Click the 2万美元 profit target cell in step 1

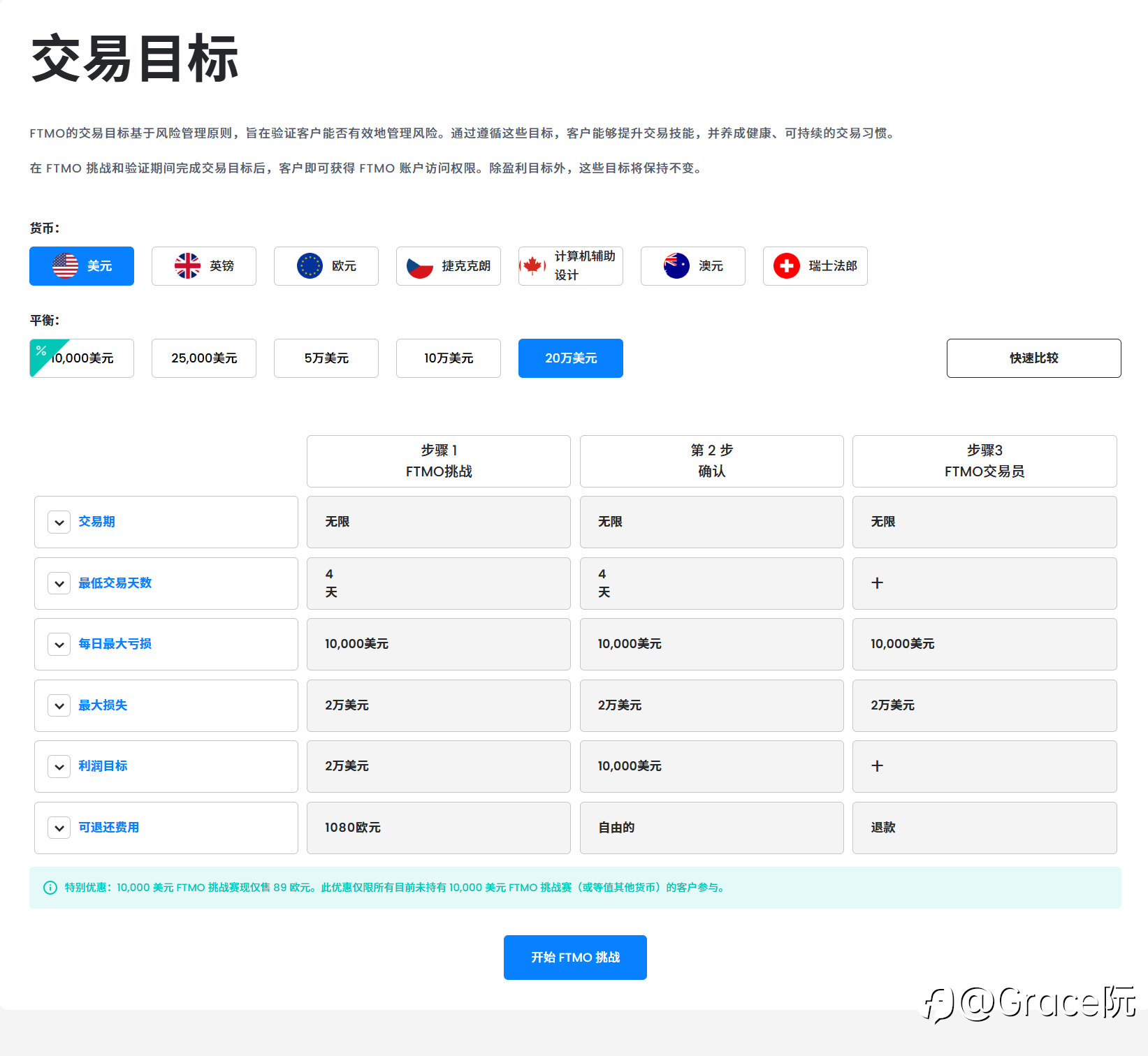(x=439, y=766)
